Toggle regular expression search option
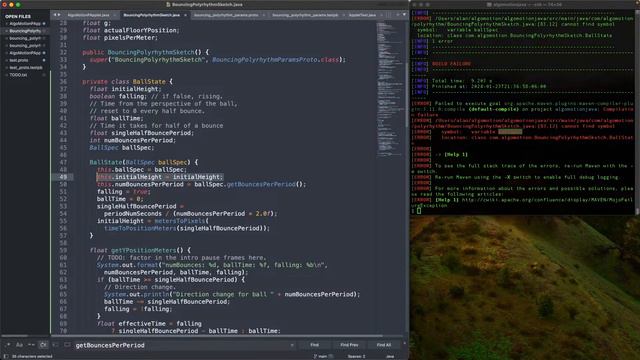Image resolution: width=640 pixels, height=360 pixels. coord(8,345)
